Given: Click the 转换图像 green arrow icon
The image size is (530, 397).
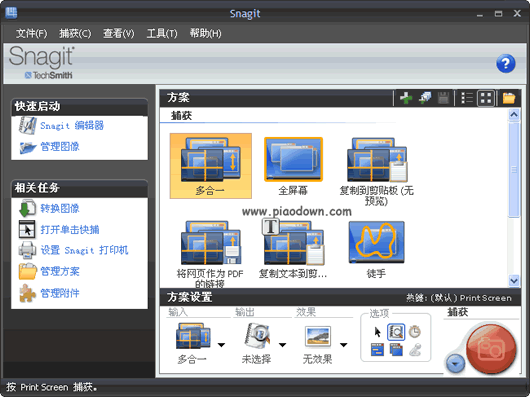Looking at the screenshot, I should coord(27,208).
